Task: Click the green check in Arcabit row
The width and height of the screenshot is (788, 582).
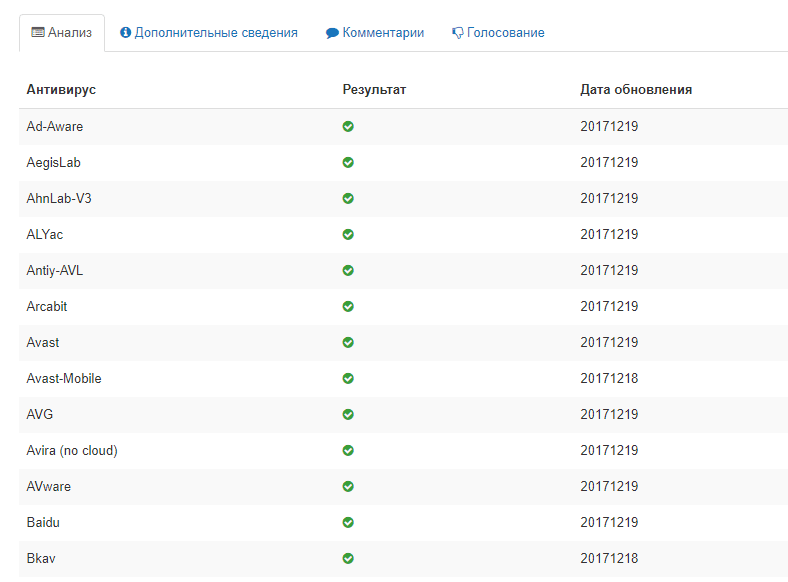Action: pos(348,306)
